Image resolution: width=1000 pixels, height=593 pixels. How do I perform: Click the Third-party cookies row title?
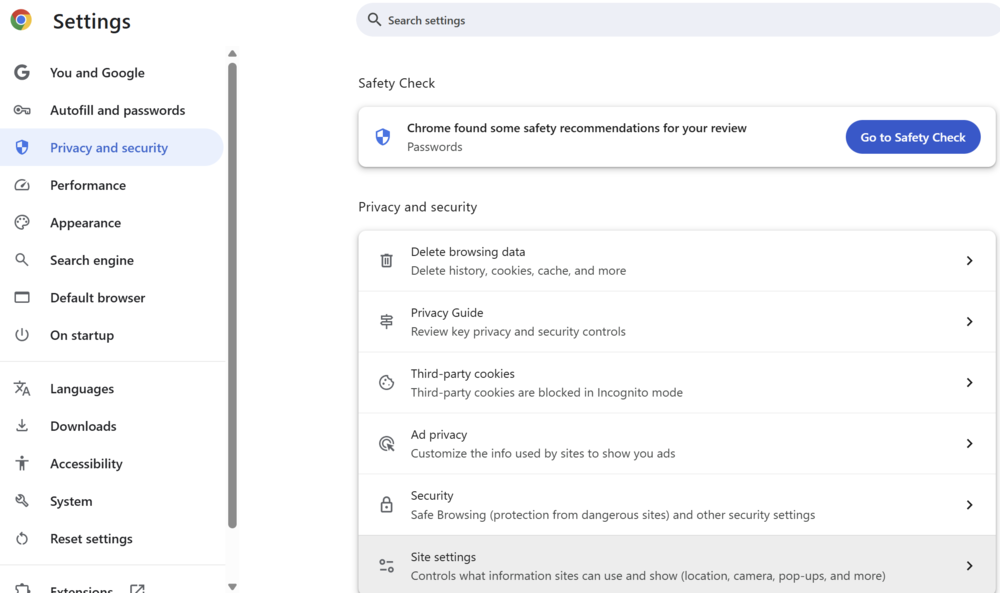point(462,374)
